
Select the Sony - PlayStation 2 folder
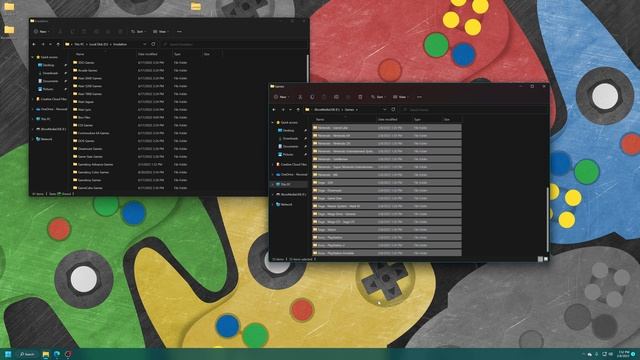click(x=387, y=245)
